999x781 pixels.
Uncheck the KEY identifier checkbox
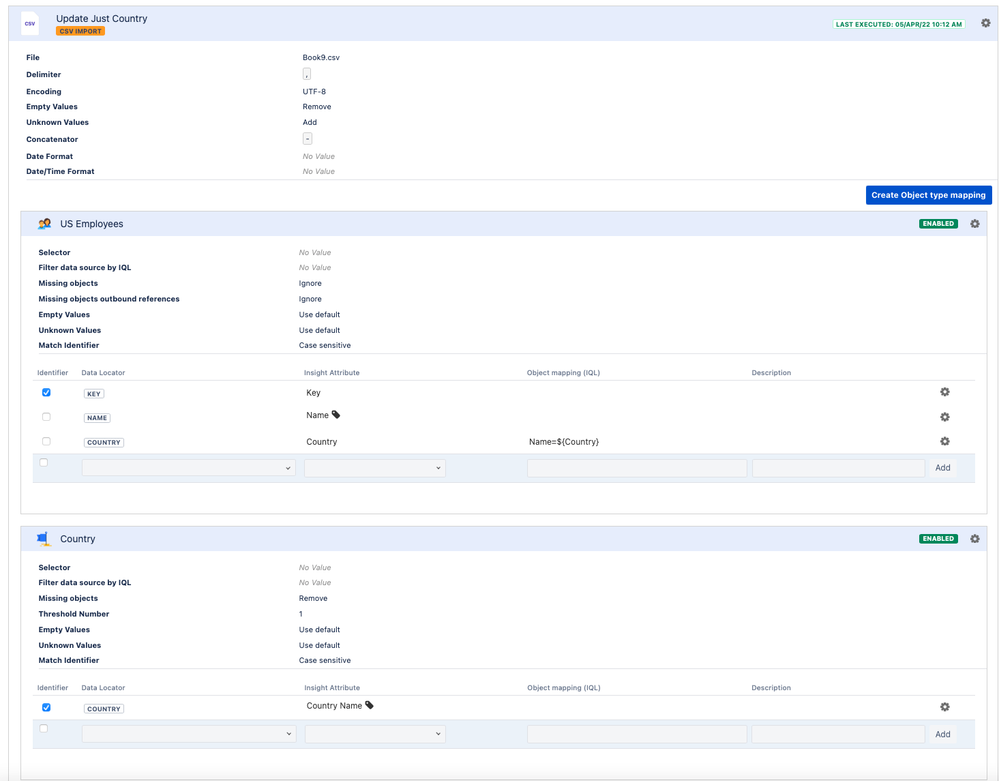47,392
